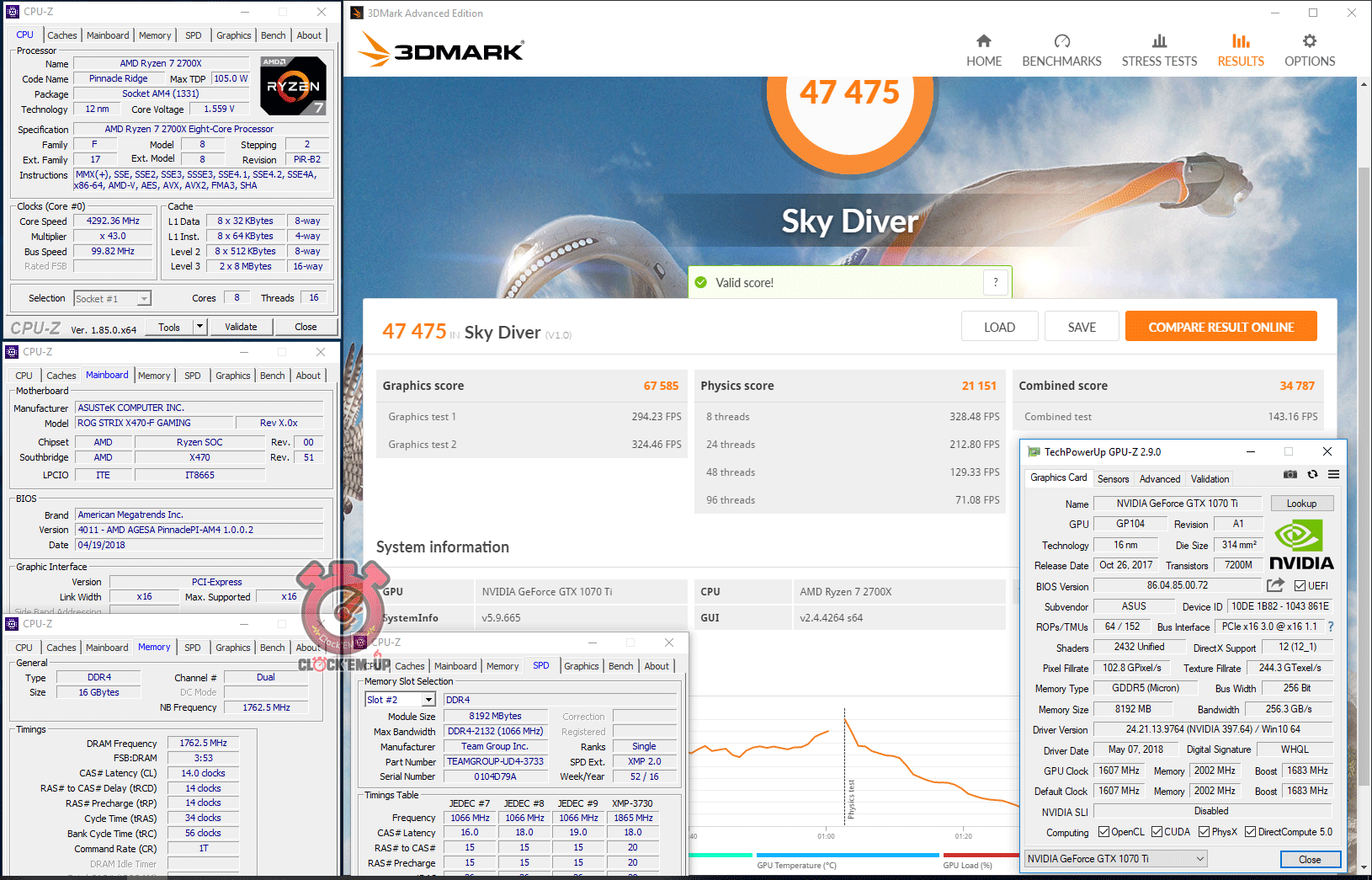Toggle the OpenCL computing checkbox
This screenshot has height=880, width=1372.
point(1103,832)
